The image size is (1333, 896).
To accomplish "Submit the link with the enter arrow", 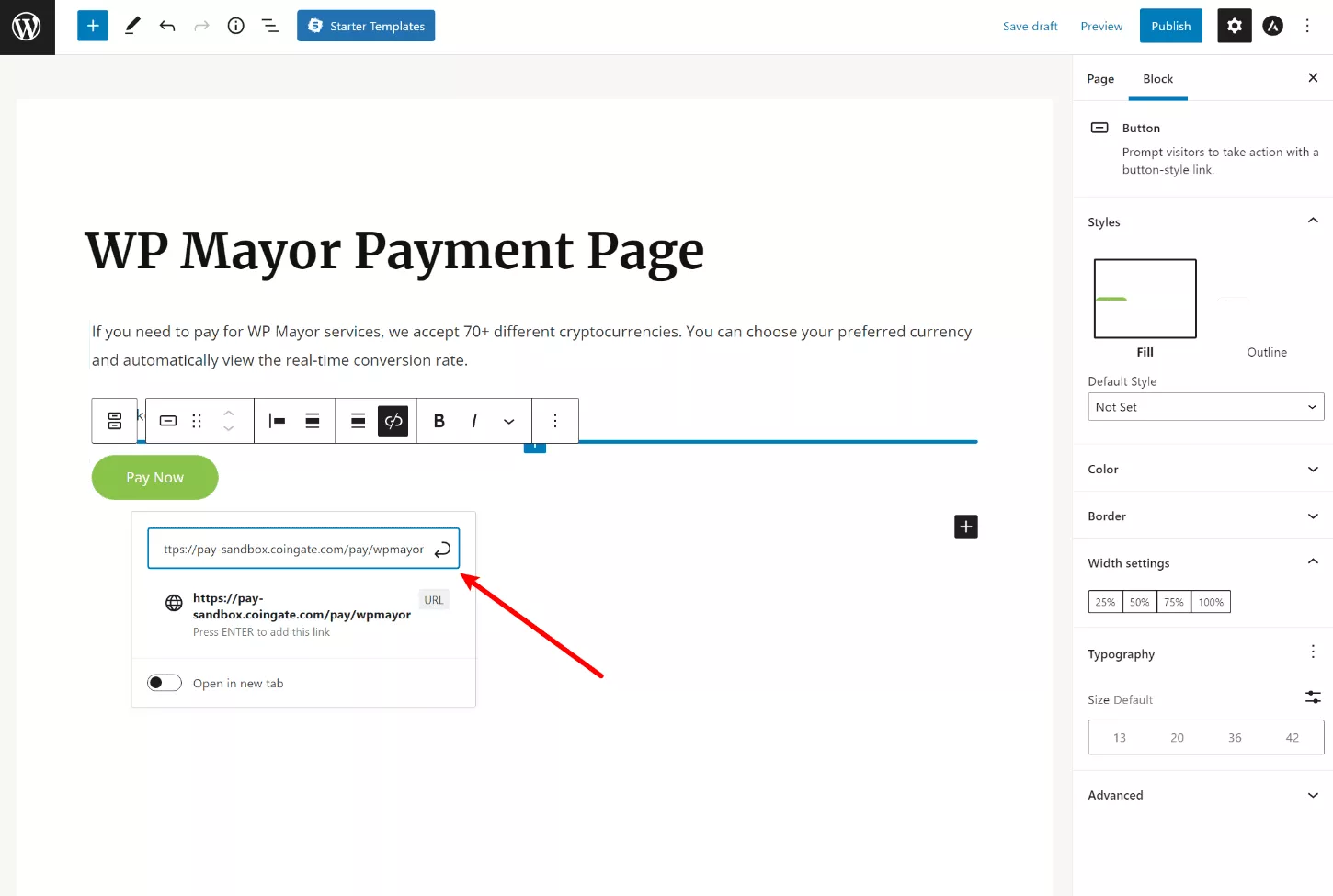I will tap(442, 550).
